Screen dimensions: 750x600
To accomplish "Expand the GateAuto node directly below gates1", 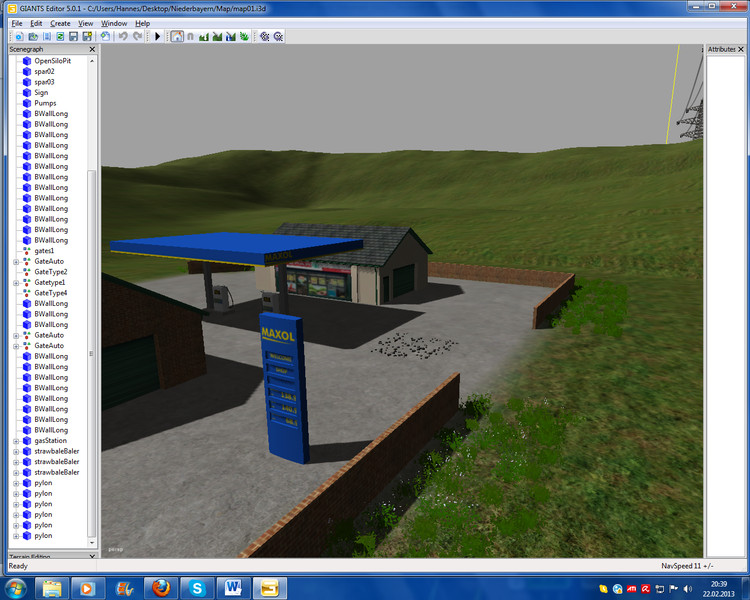I will (16, 262).
